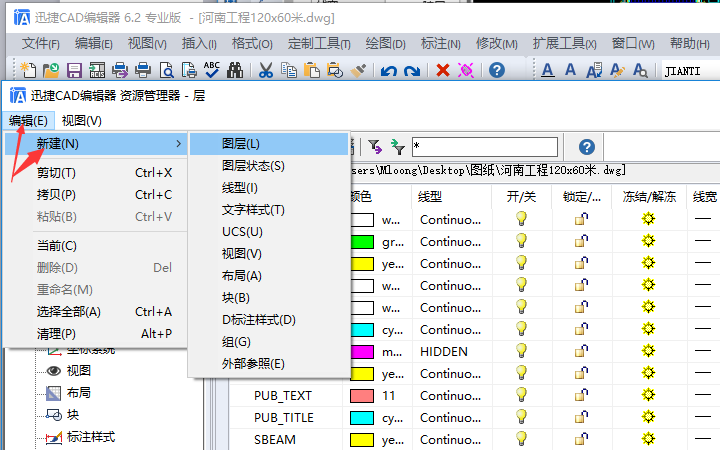Click the clipboard Paste icon
Viewport: 720px width, 450px height.
(312, 70)
